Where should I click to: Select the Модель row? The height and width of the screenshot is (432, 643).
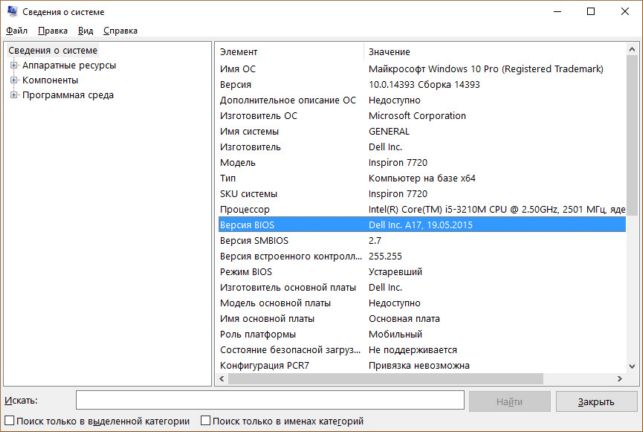pyautogui.click(x=422, y=162)
